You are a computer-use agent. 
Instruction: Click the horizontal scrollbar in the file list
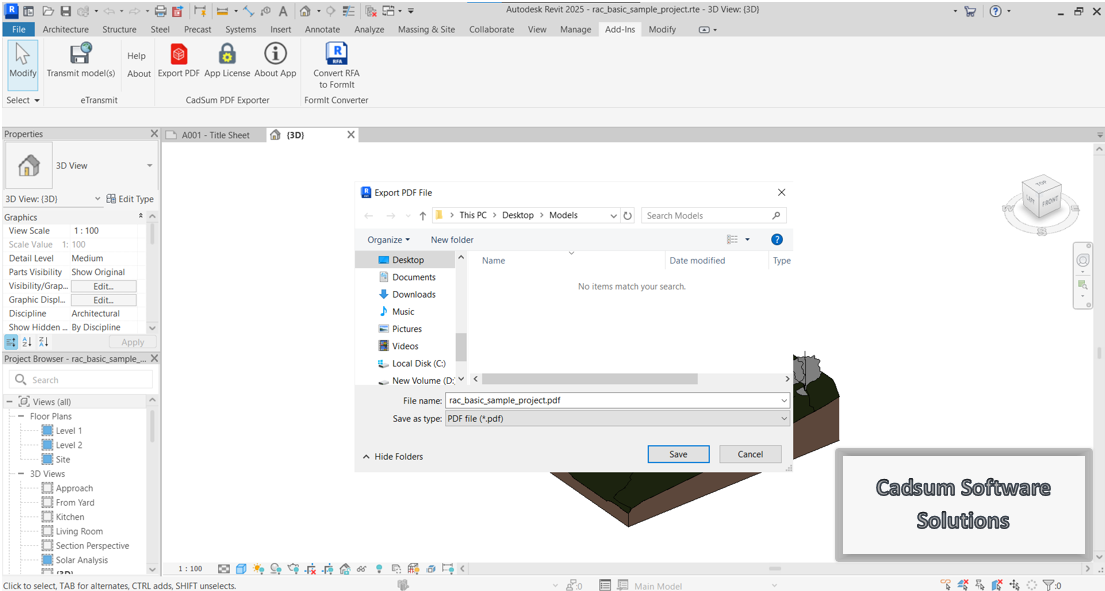(590, 379)
